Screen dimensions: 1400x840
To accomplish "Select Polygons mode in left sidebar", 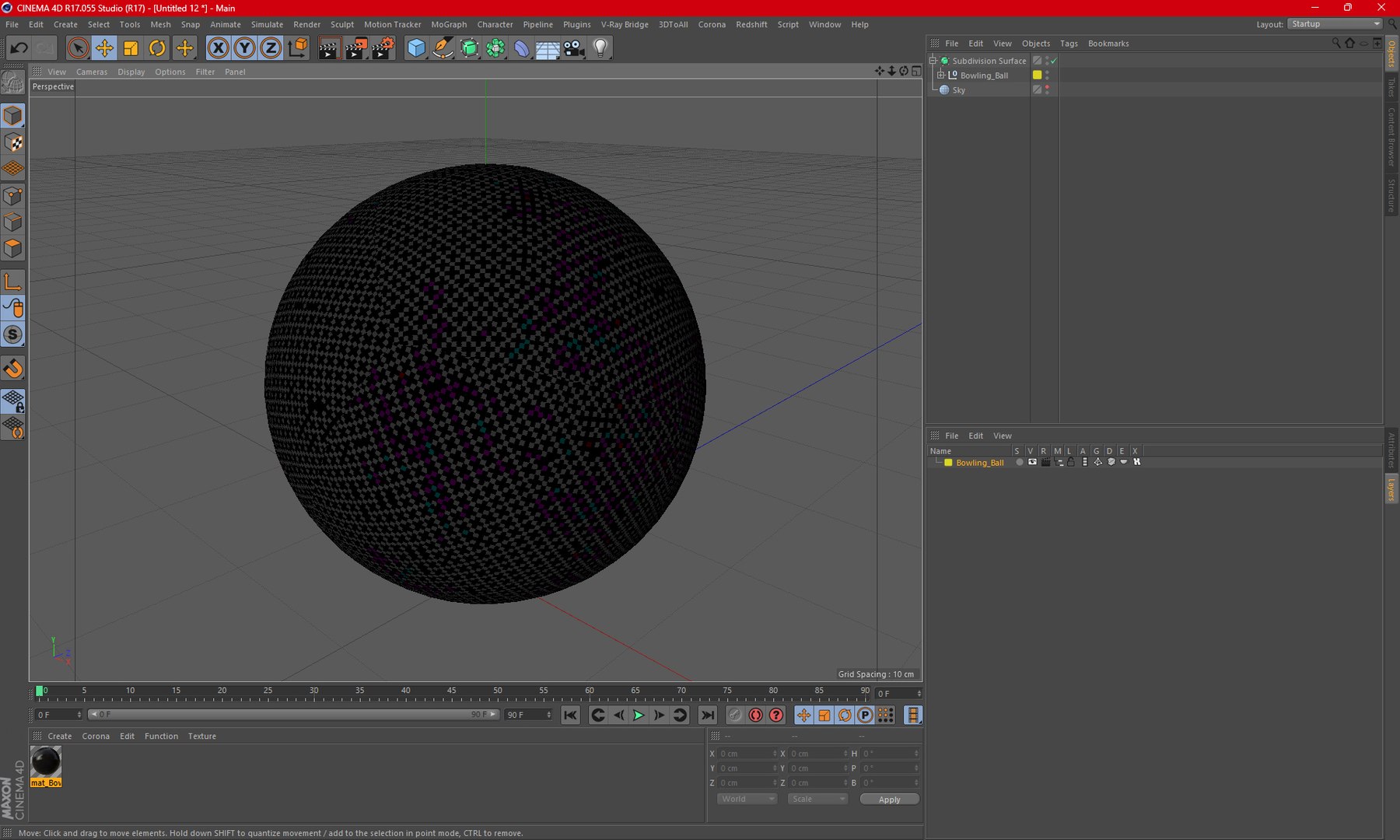I will click(x=13, y=249).
